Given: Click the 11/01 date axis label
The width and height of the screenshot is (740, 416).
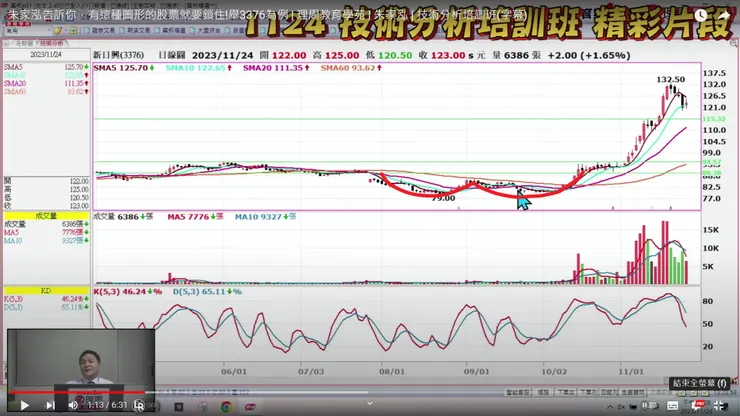Looking at the screenshot, I should (631, 372).
